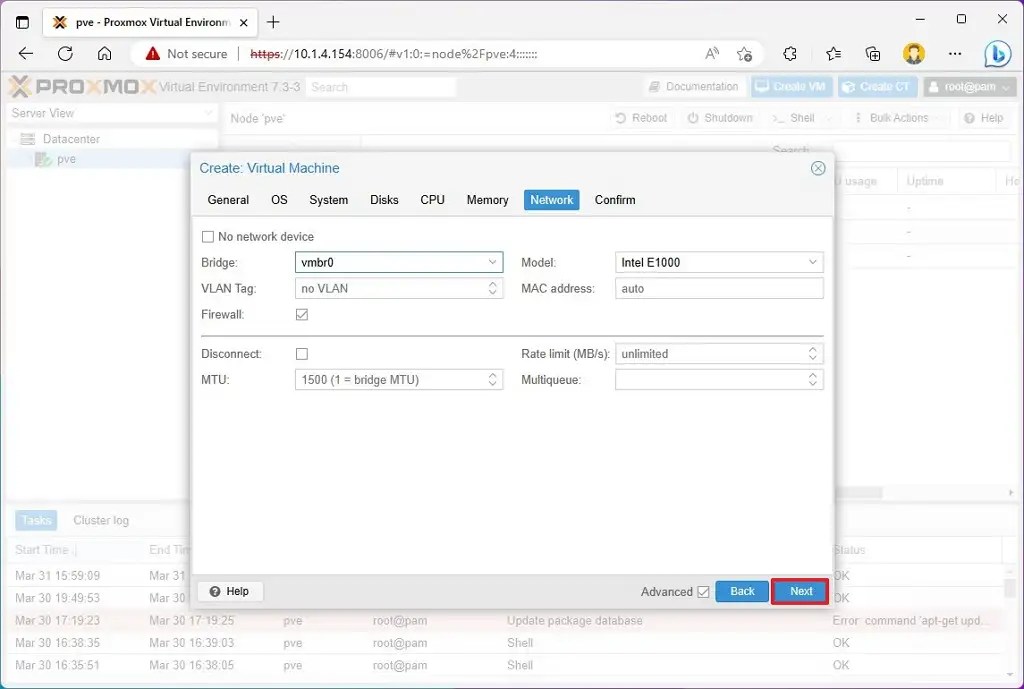Open the Cluster log tab
This screenshot has height=689, width=1024.
pos(101,520)
